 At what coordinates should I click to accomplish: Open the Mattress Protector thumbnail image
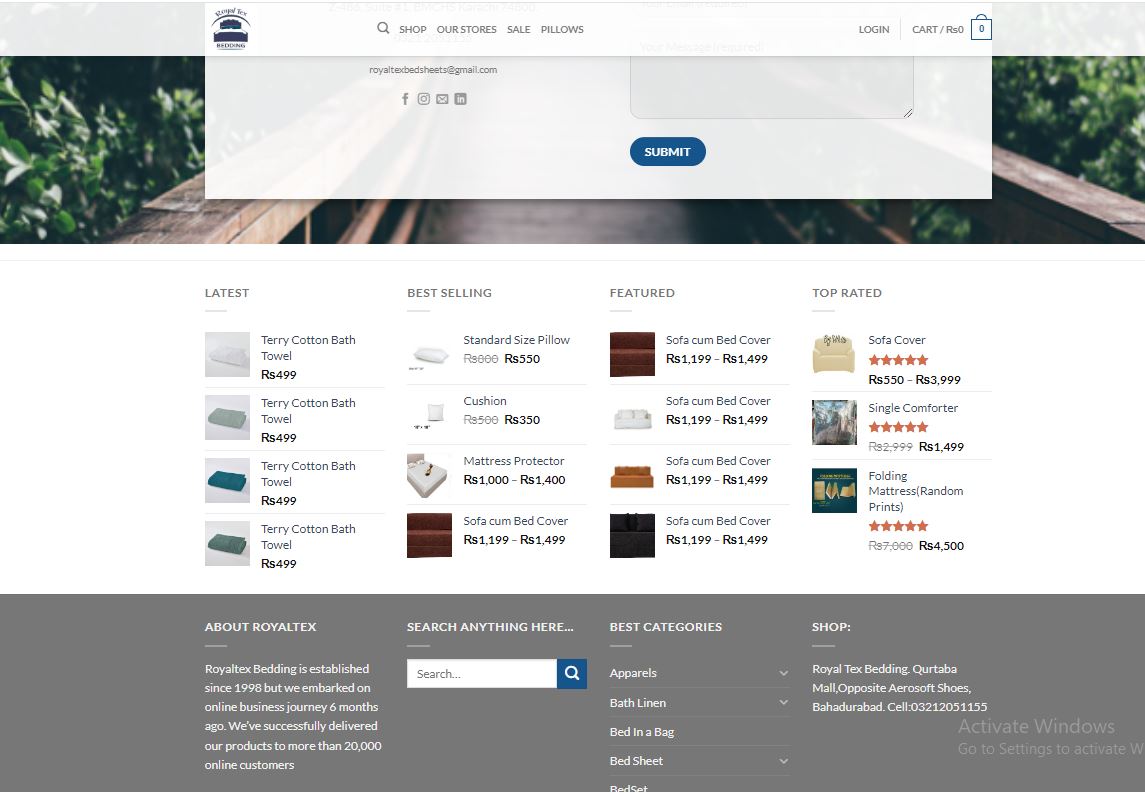click(x=429, y=475)
